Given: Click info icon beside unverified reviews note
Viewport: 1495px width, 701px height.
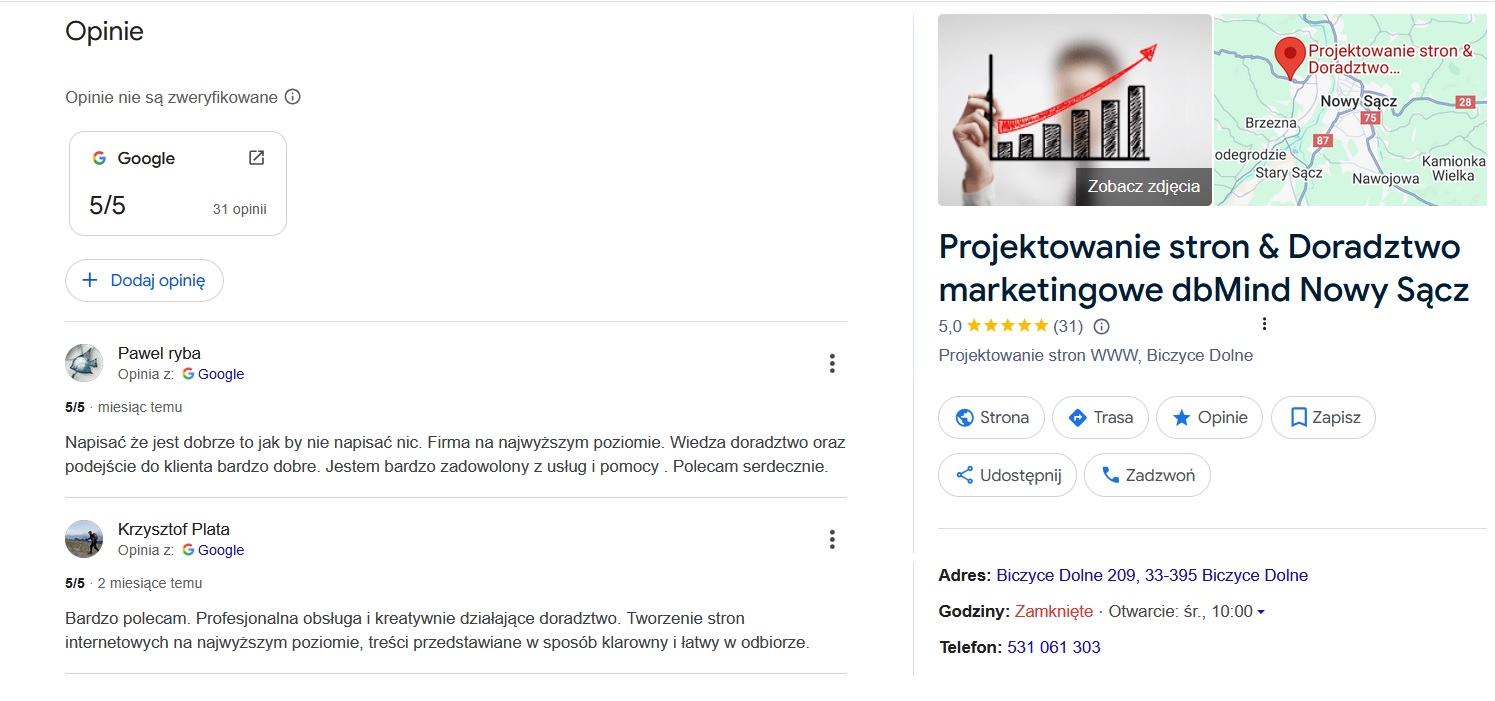Looking at the screenshot, I should (293, 97).
